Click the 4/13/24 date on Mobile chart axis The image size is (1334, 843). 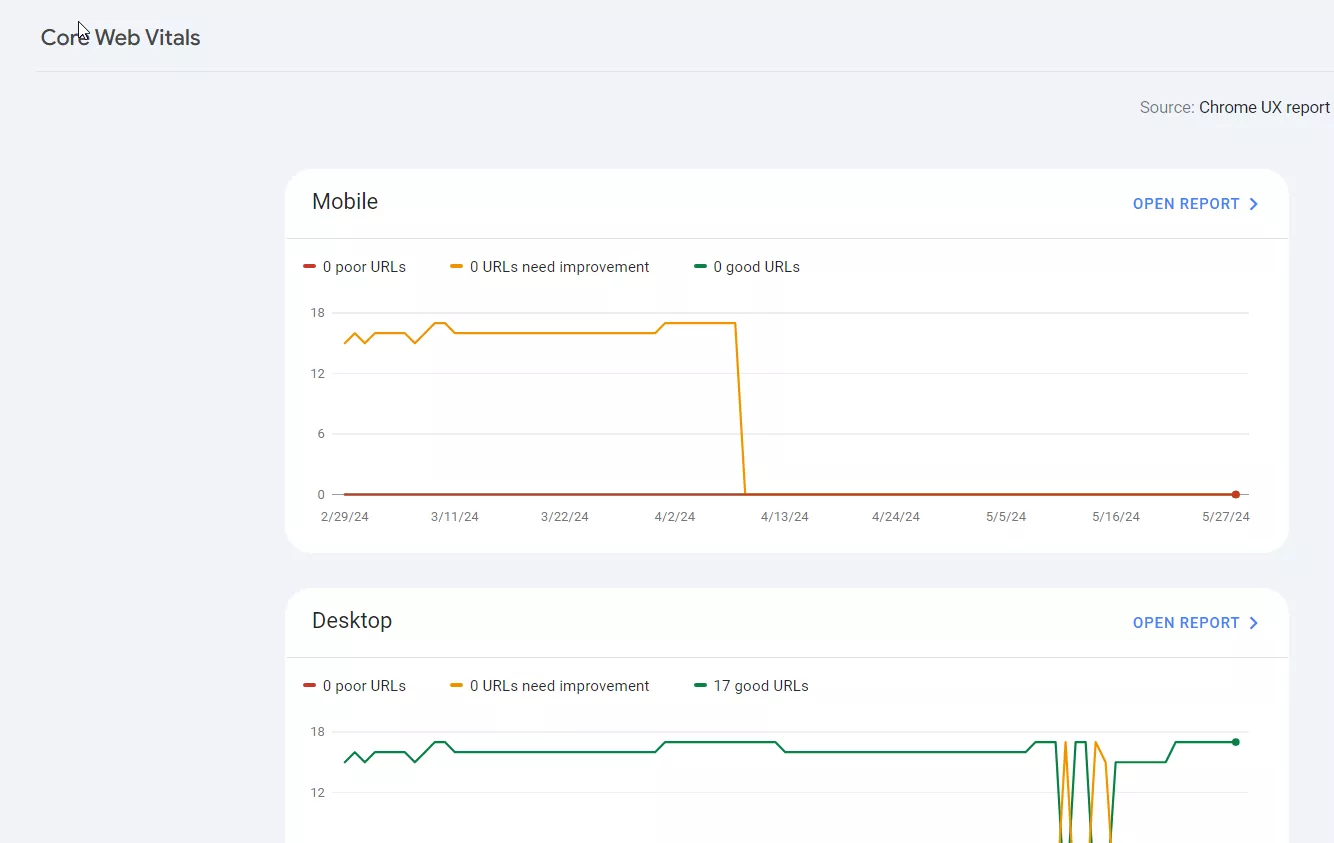785,517
